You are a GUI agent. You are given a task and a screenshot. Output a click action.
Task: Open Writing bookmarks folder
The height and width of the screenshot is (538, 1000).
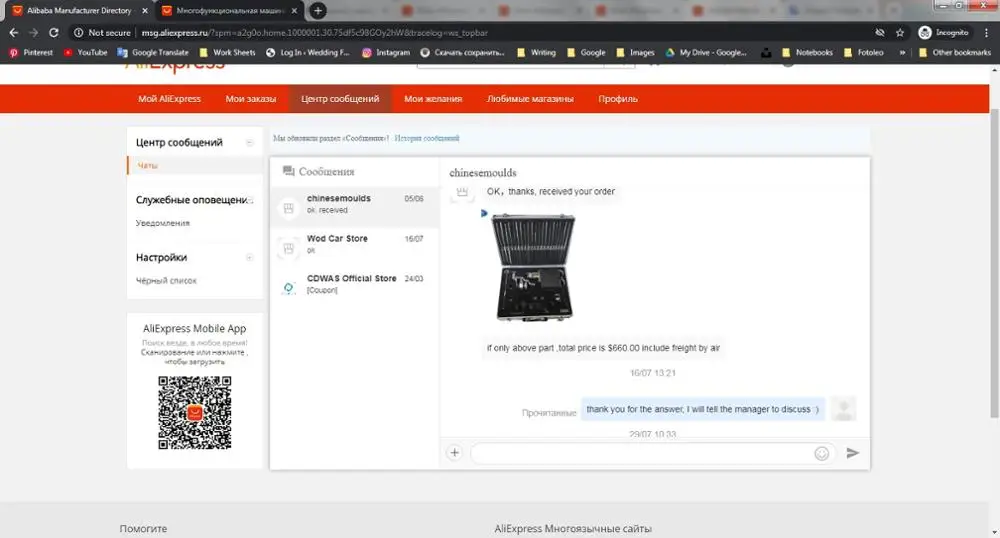(536, 52)
